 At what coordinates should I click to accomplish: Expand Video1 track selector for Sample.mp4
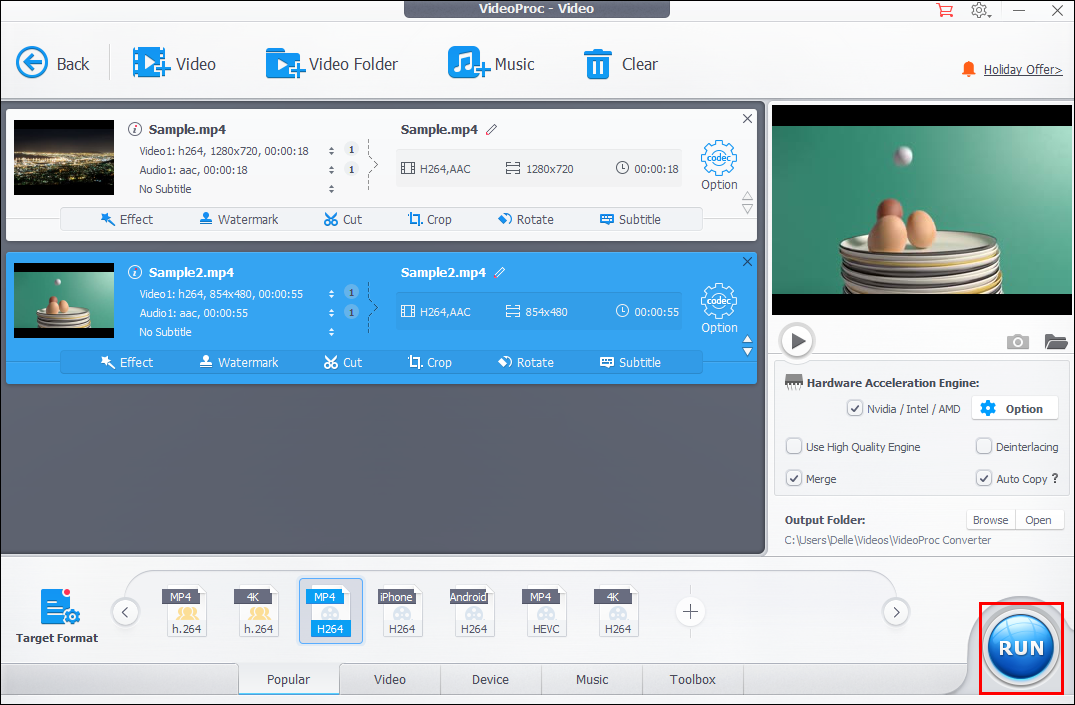point(331,151)
